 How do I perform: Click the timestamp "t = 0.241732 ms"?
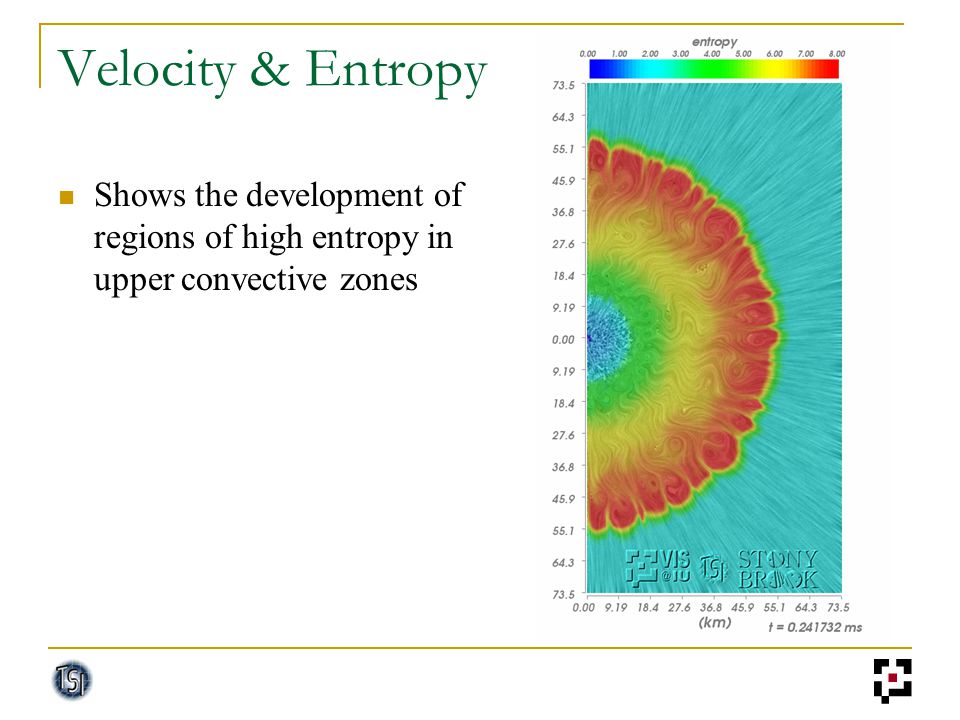tap(815, 627)
